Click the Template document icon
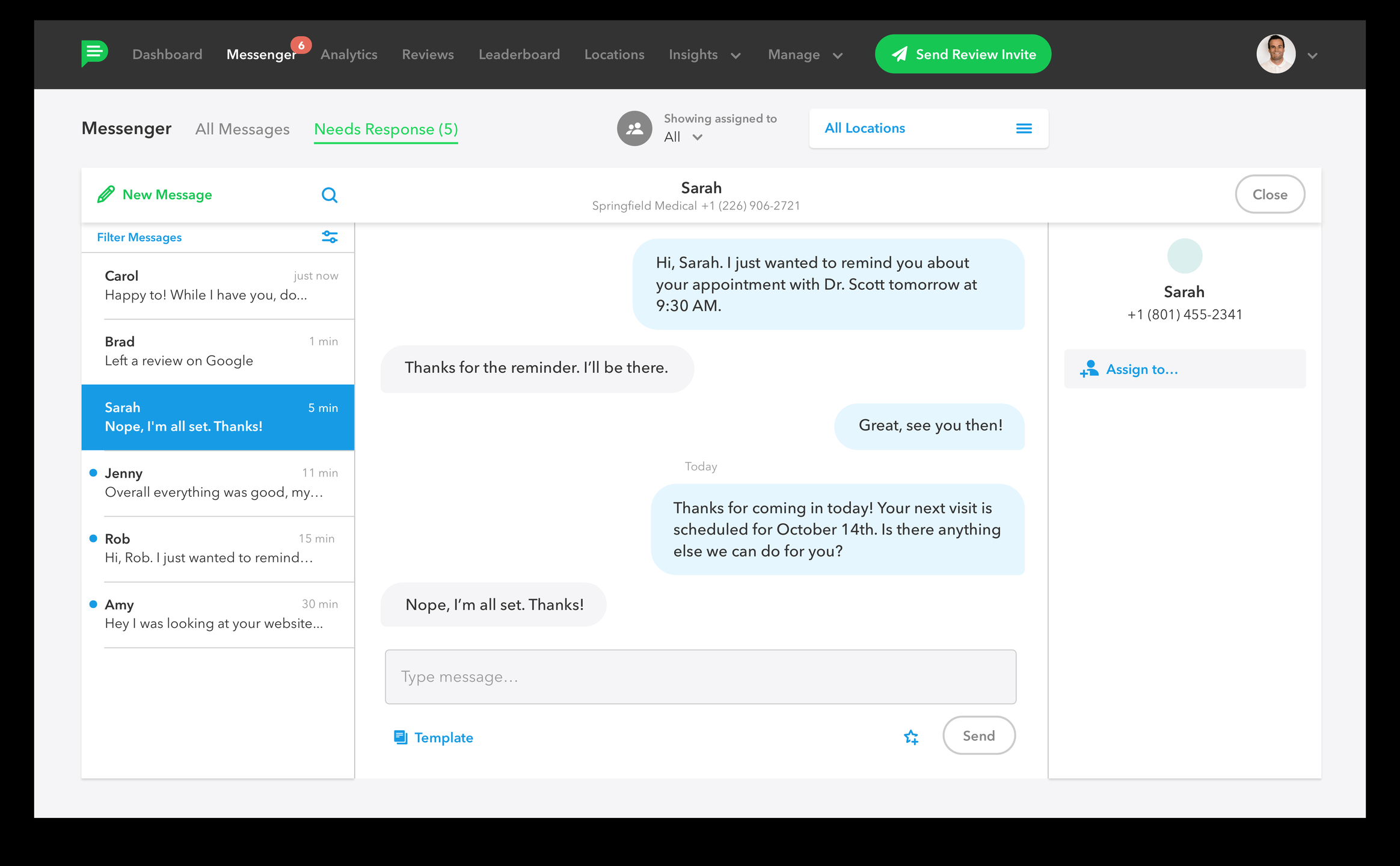The height and width of the screenshot is (866, 1400). [x=401, y=737]
